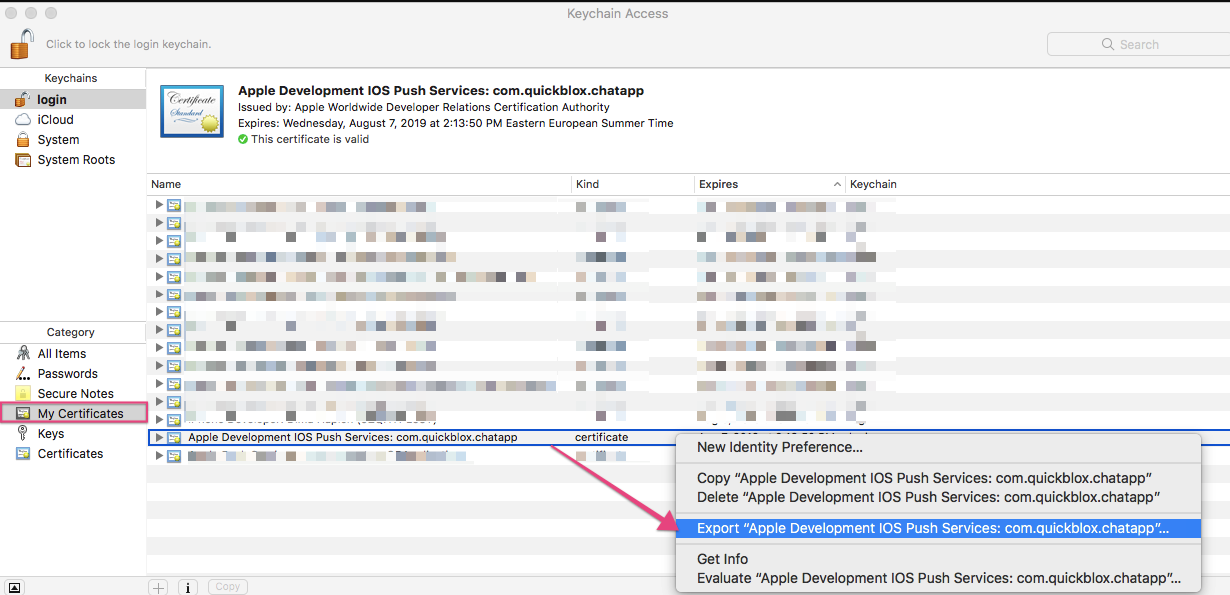Open the Passwords category

coord(72,373)
